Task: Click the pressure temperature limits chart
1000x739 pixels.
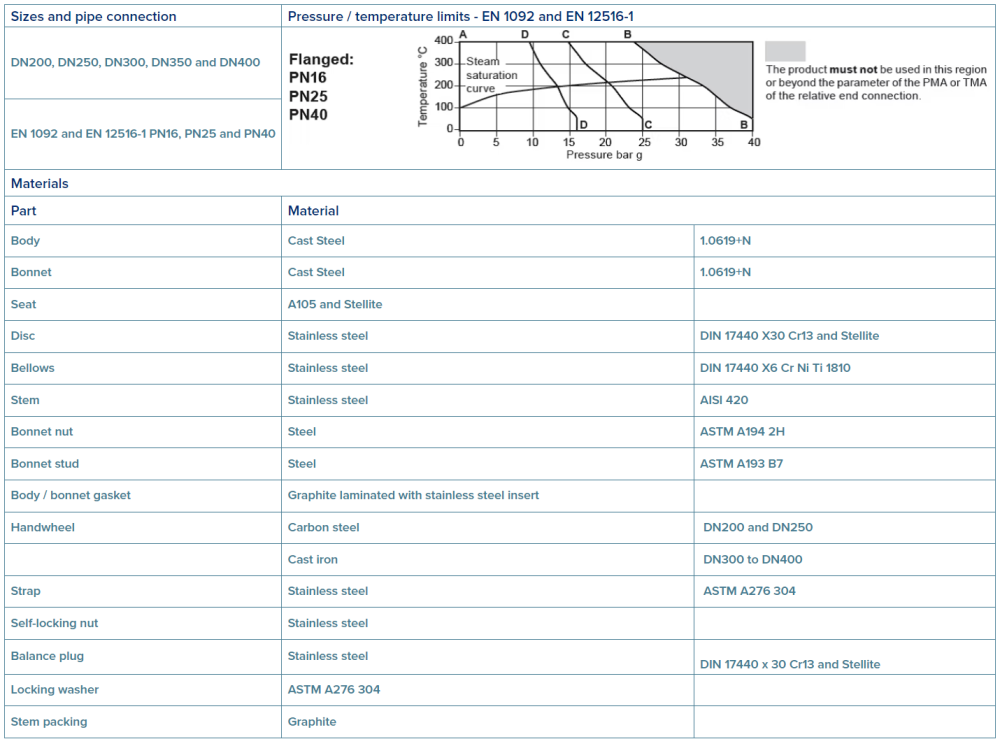Action: [589, 96]
